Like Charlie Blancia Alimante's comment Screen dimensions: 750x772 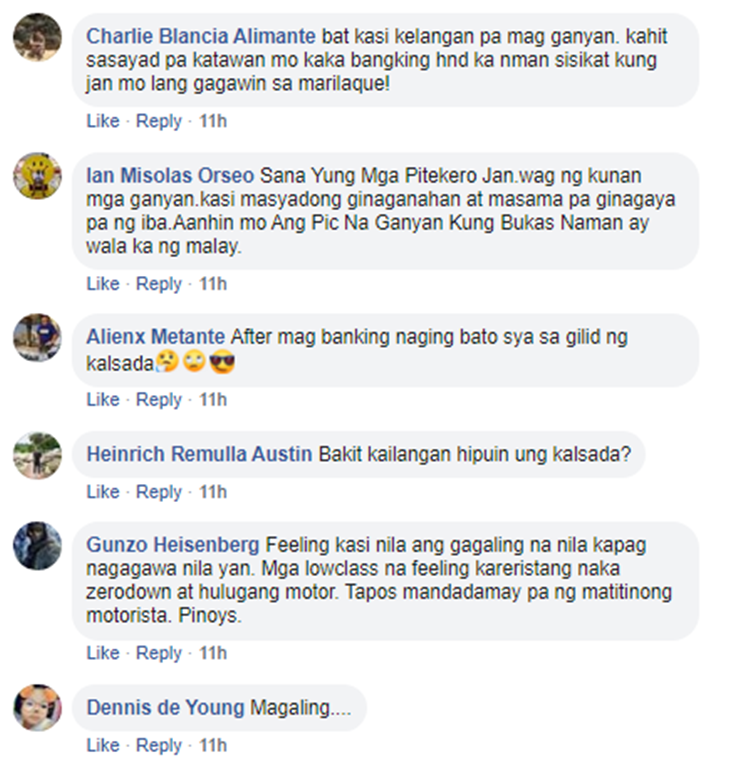point(103,121)
